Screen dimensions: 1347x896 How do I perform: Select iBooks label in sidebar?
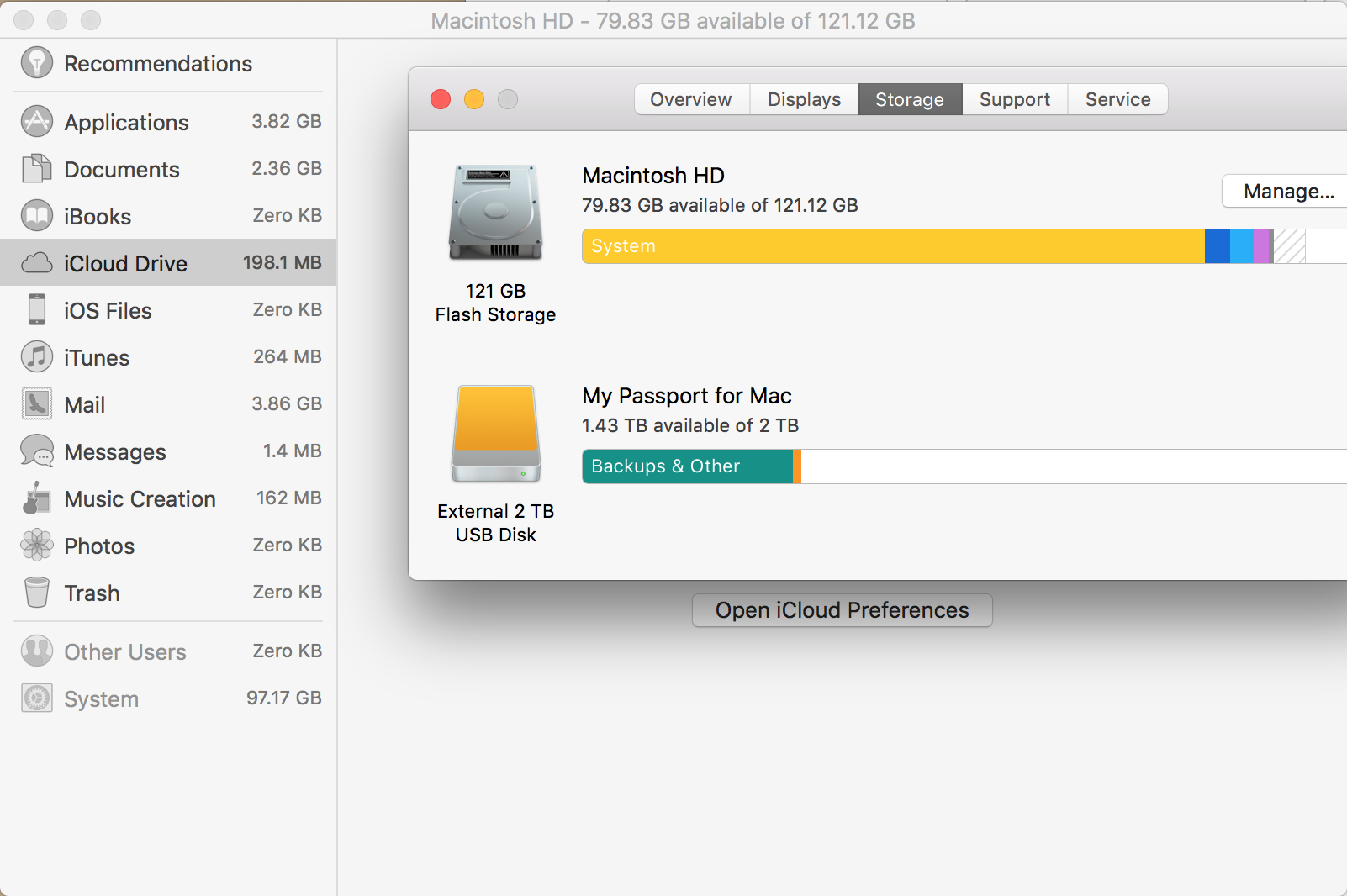pos(98,217)
